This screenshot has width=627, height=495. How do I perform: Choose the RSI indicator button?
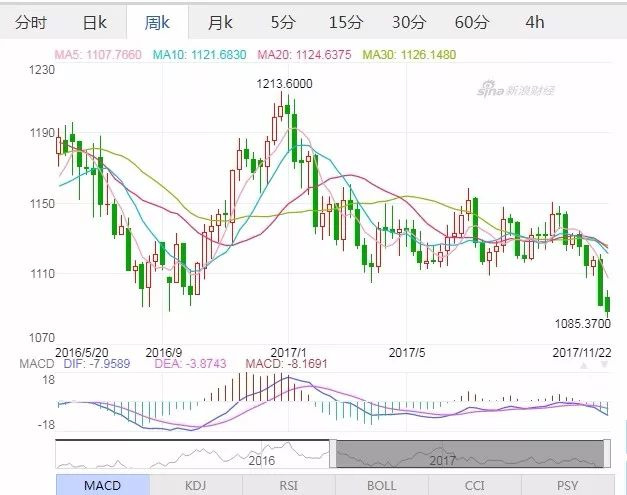289,485
